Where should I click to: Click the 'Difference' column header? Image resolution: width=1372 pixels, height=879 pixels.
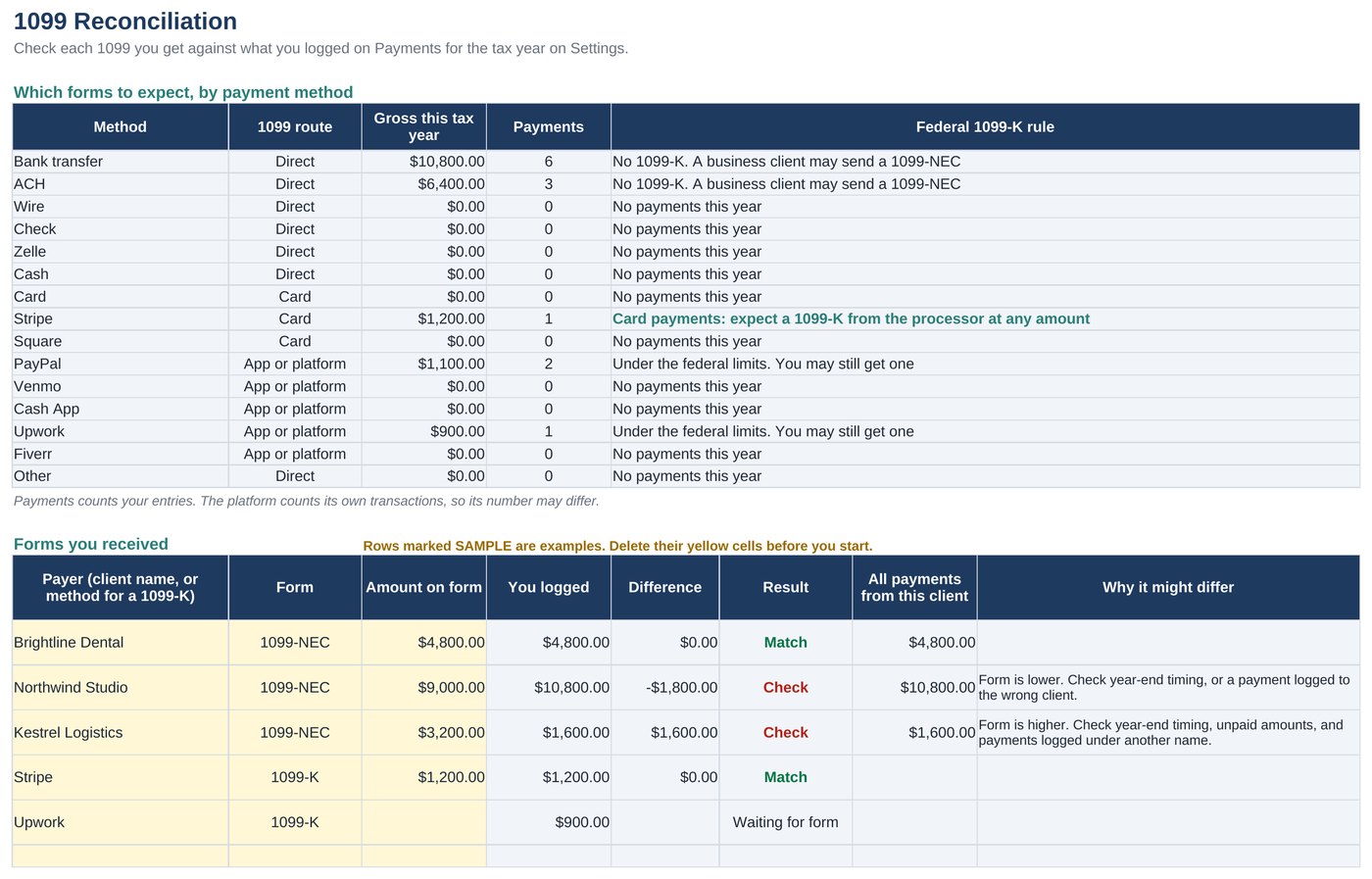[665, 587]
